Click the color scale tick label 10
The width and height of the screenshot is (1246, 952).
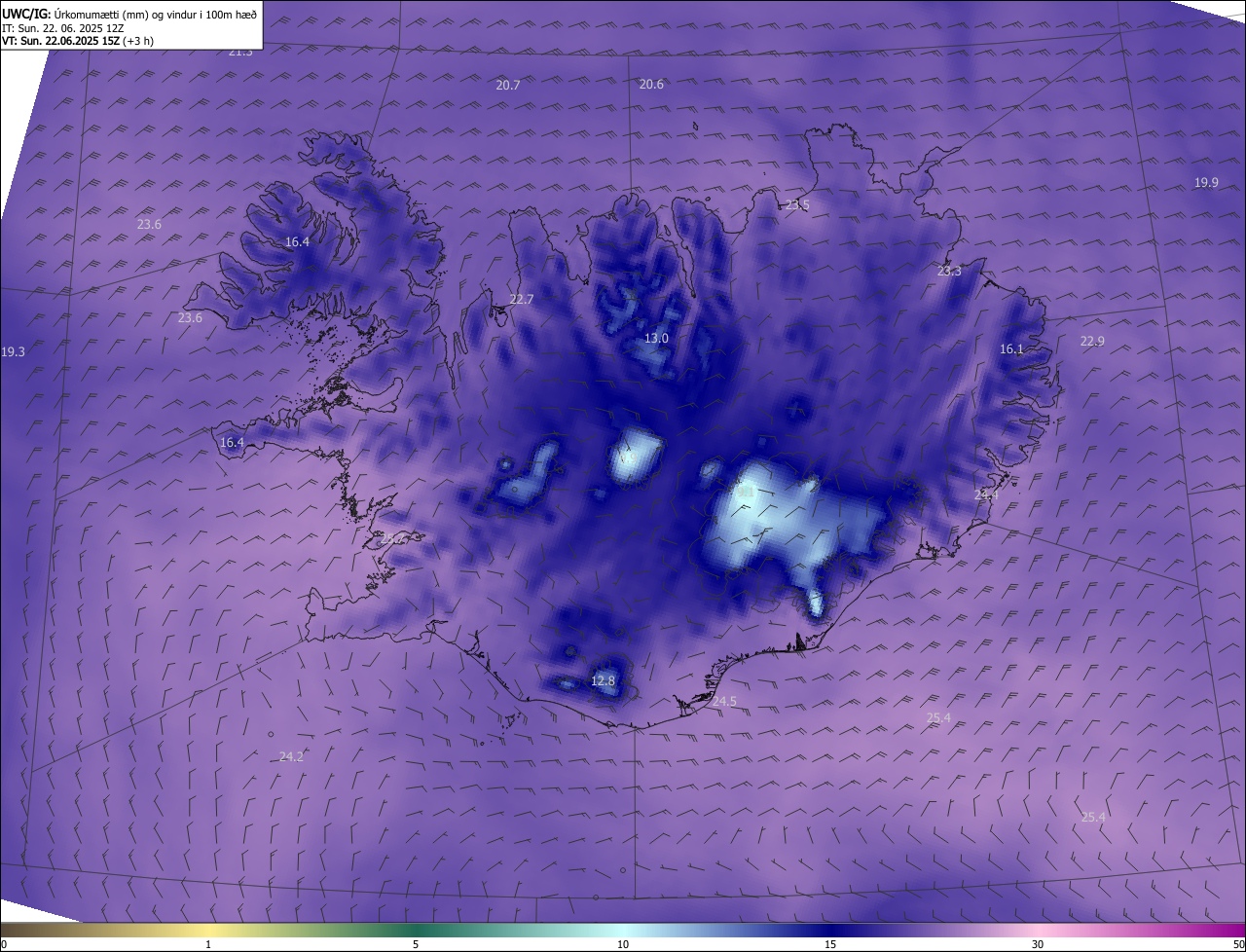(x=623, y=945)
